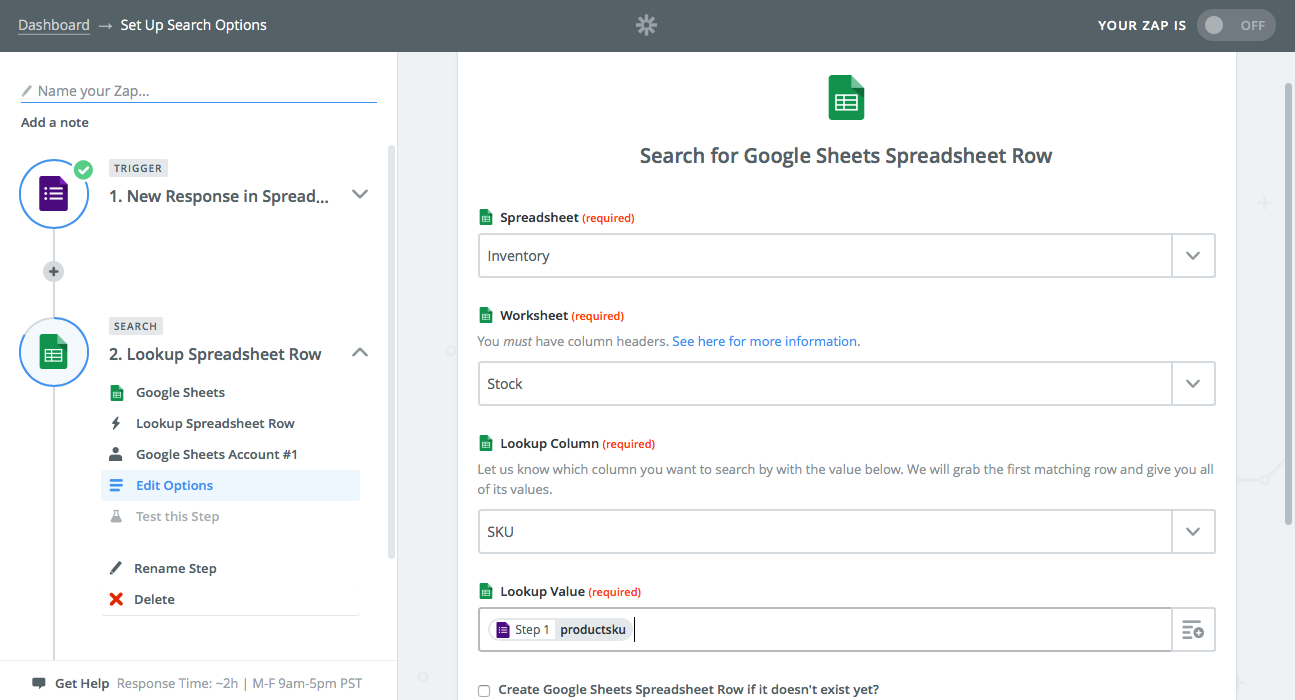Collapse the Lookup Spreadsheet Row step

[360, 353]
